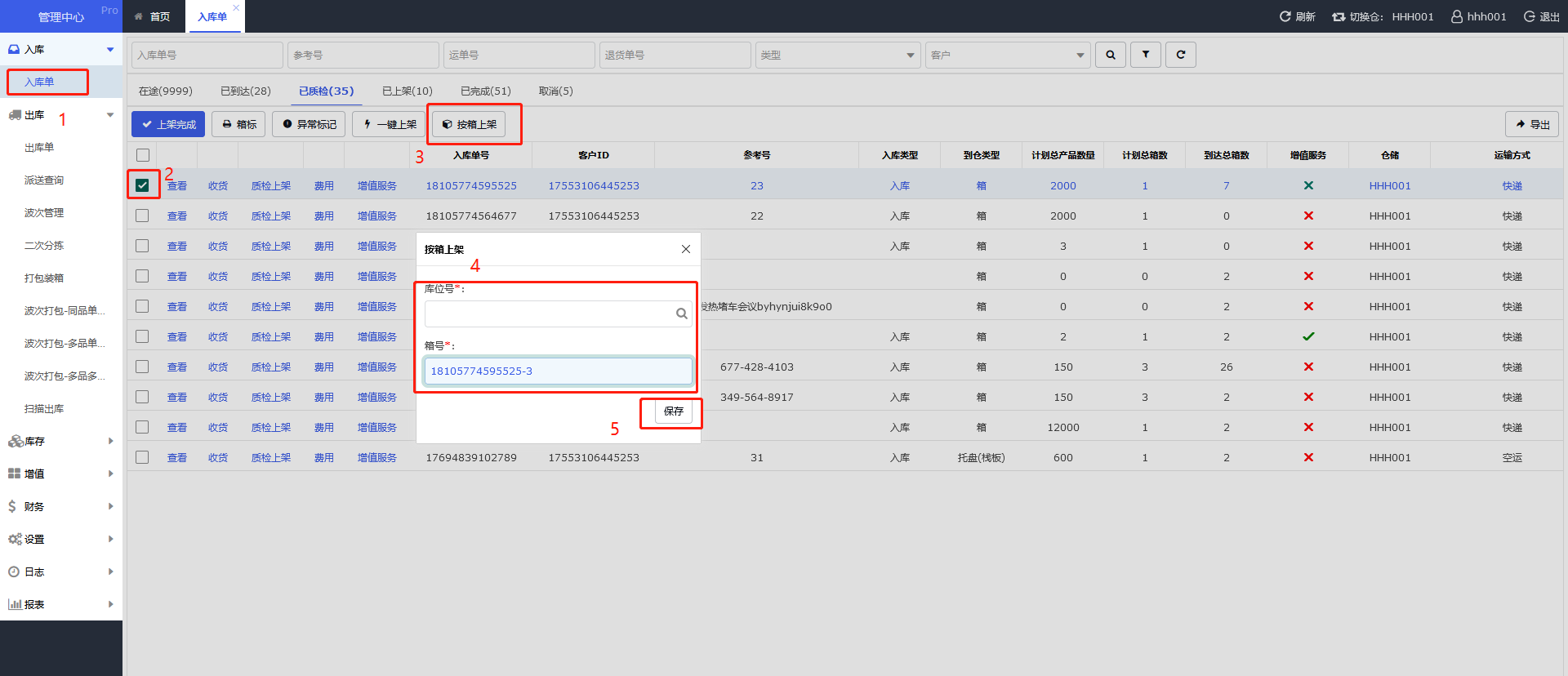Click the 入库单号 filter input
This screenshot has width=1568, height=676.
pos(207,55)
